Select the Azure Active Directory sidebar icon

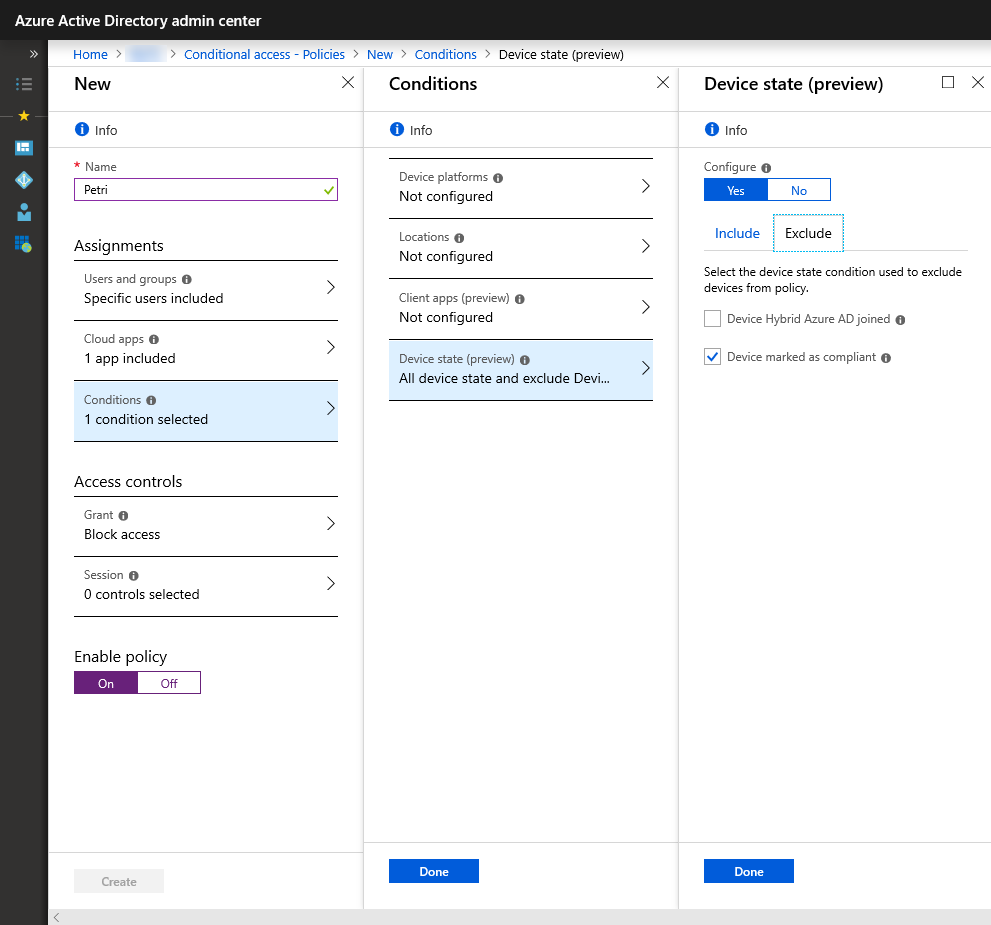click(x=24, y=180)
